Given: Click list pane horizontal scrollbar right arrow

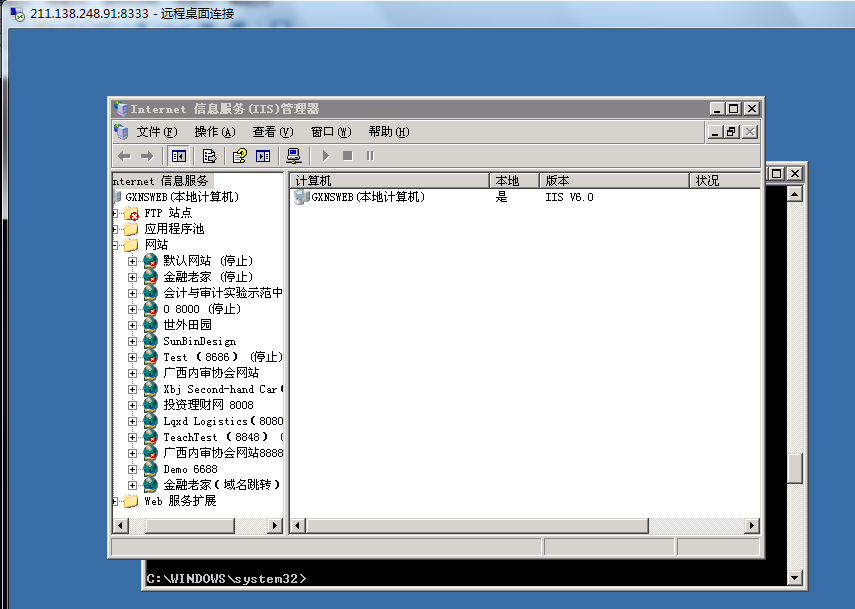Looking at the screenshot, I should click(752, 526).
